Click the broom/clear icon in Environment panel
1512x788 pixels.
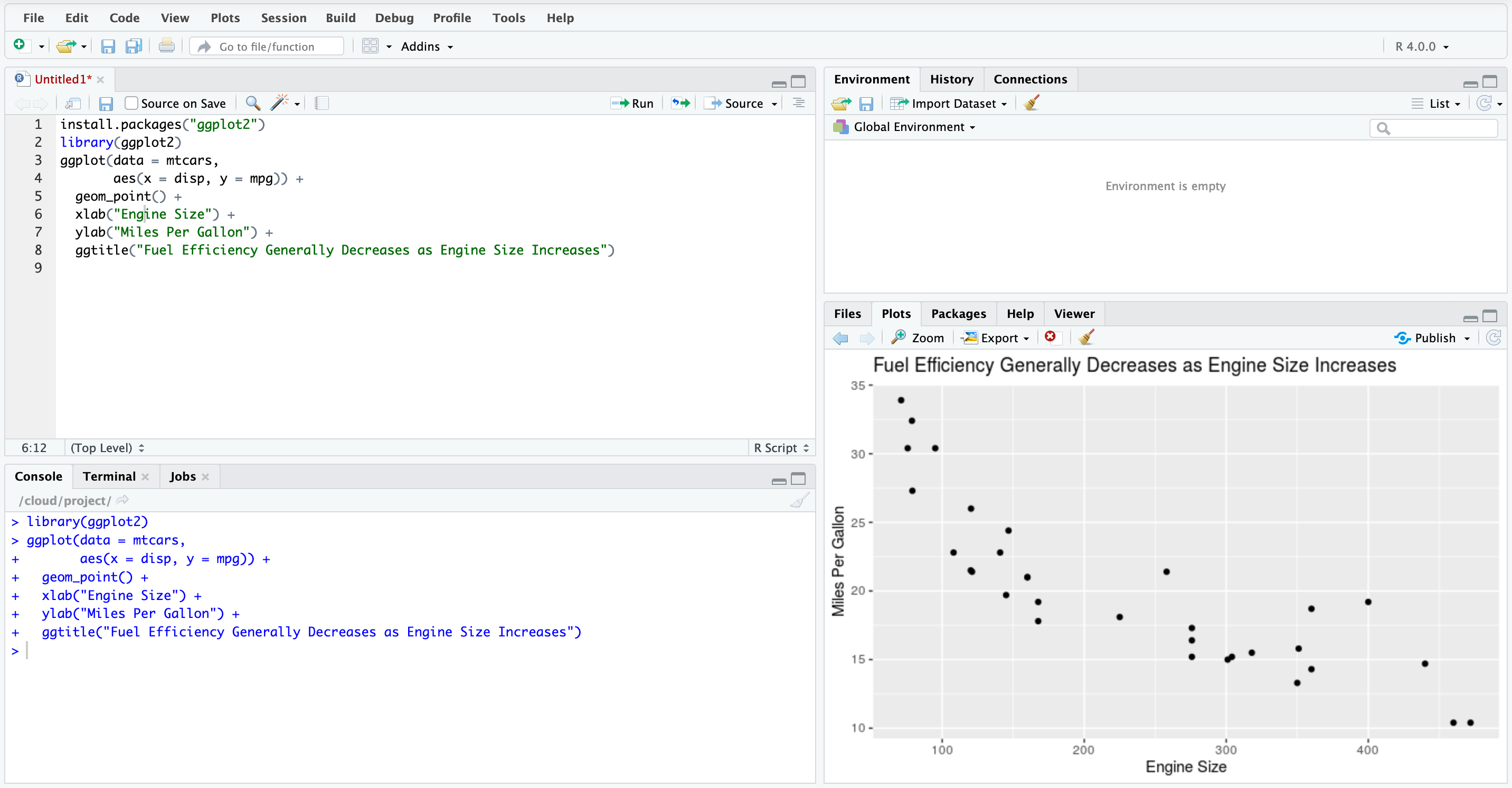pyautogui.click(x=1032, y=103)
